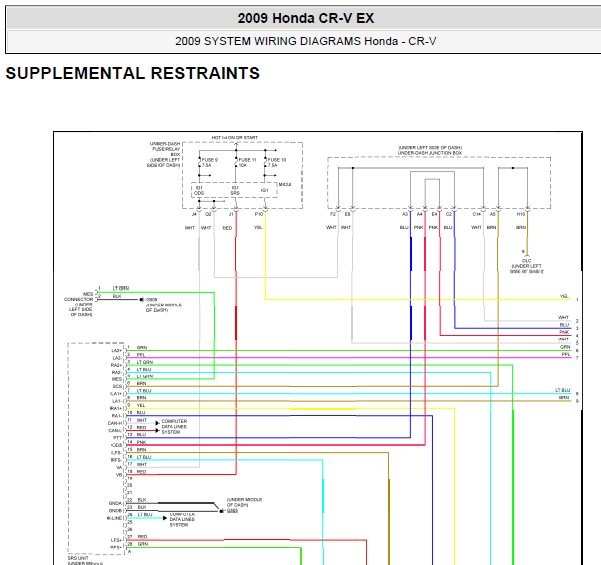Select the 'FUSE 9 7.5A' label
The image size is (601, 565).
tap(210, 163)
